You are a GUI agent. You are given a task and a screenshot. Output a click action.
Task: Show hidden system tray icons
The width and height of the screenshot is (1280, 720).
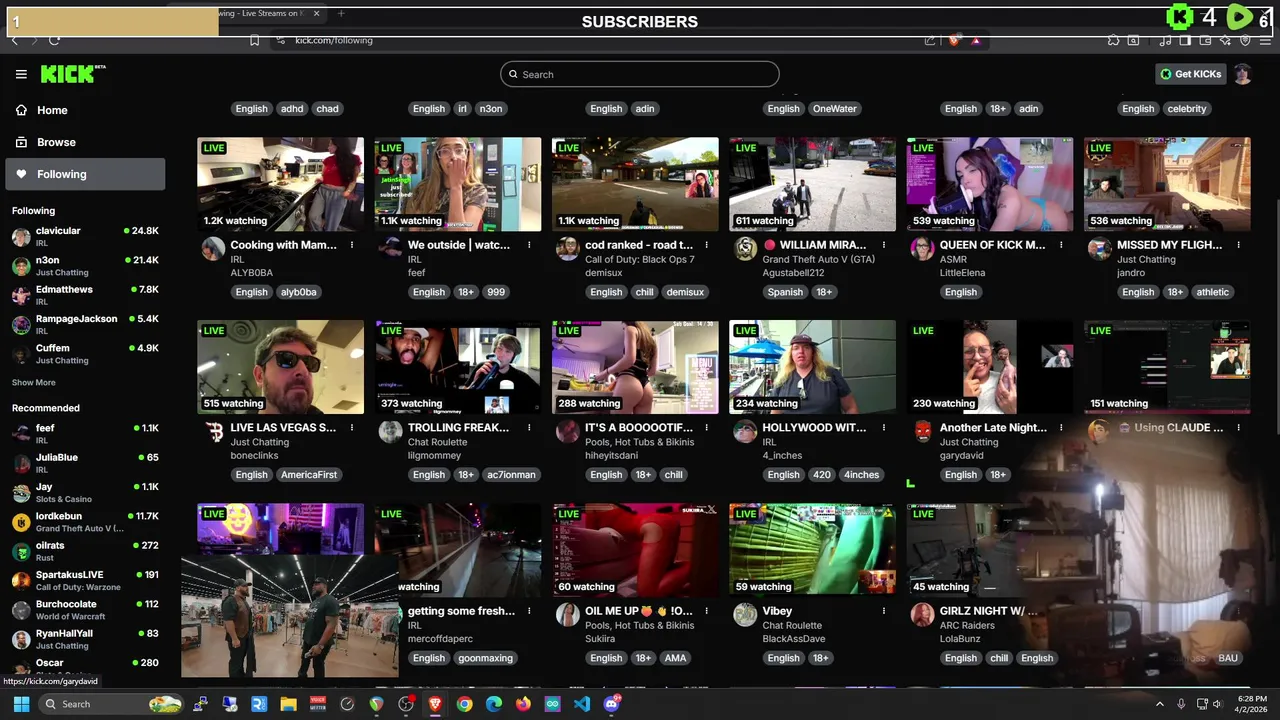click(1159, 704)
